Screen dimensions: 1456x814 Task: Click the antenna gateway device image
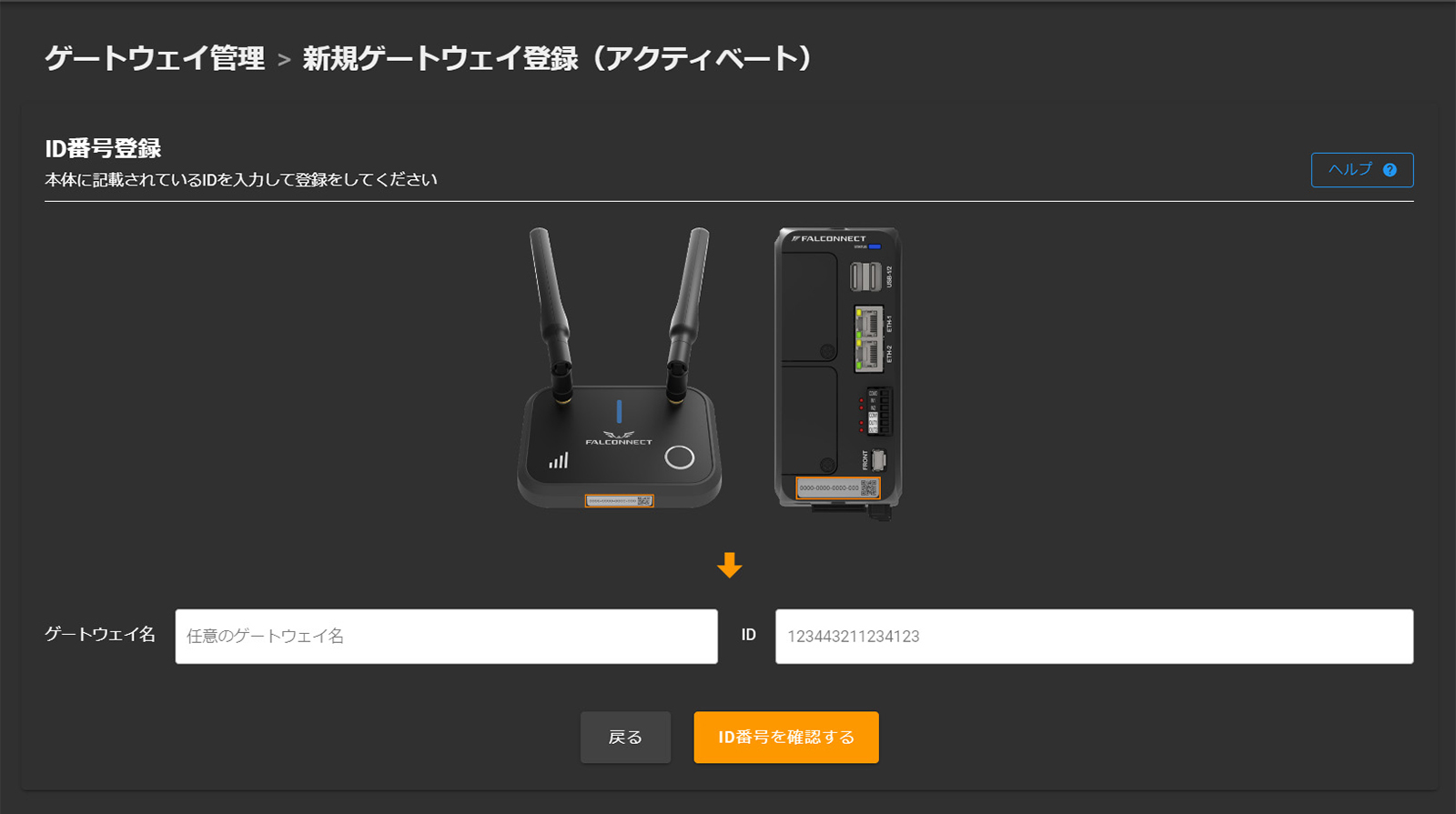point(619,367)
